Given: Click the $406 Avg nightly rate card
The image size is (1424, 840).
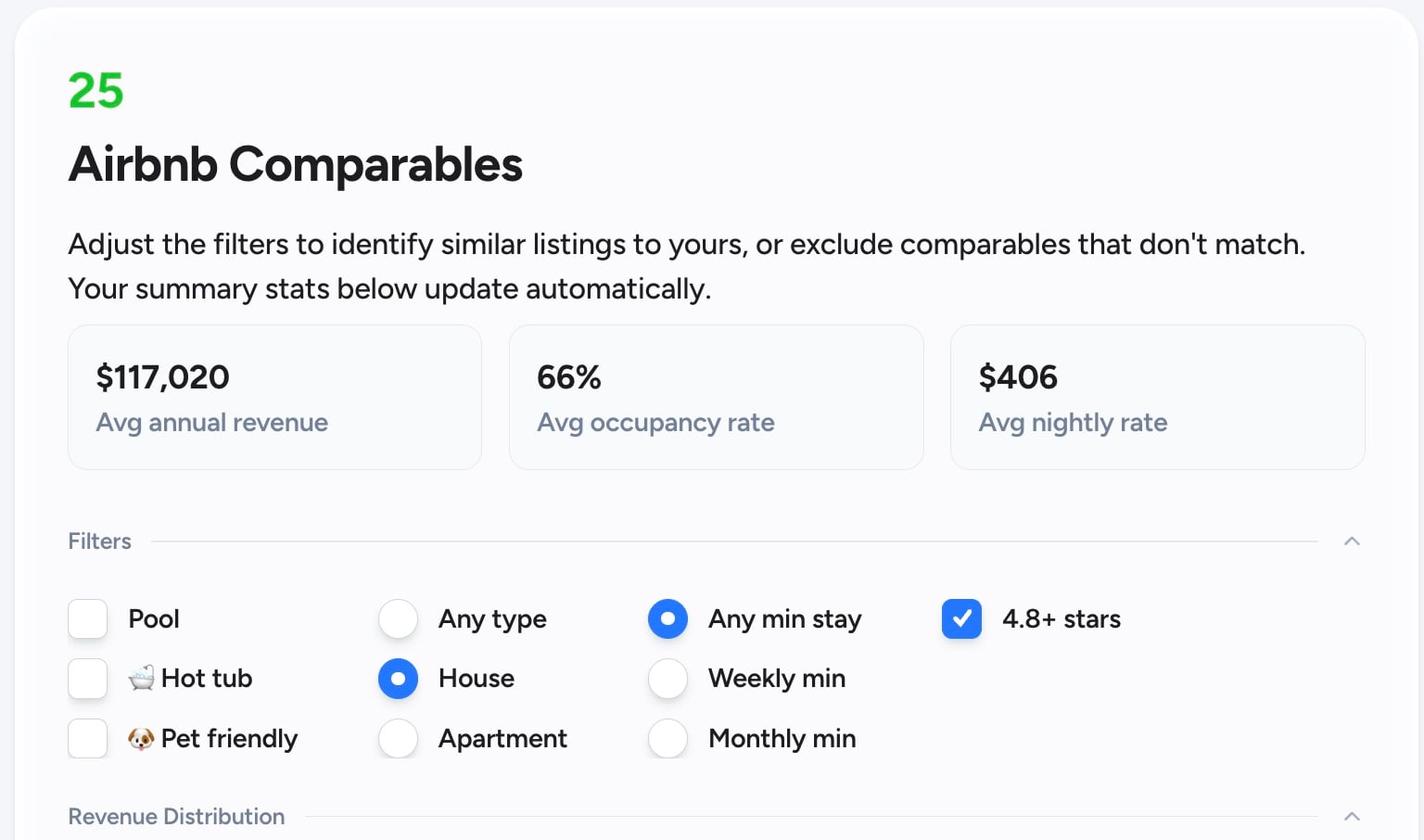Looking at the screenshot, I should tap(1157, 398).
